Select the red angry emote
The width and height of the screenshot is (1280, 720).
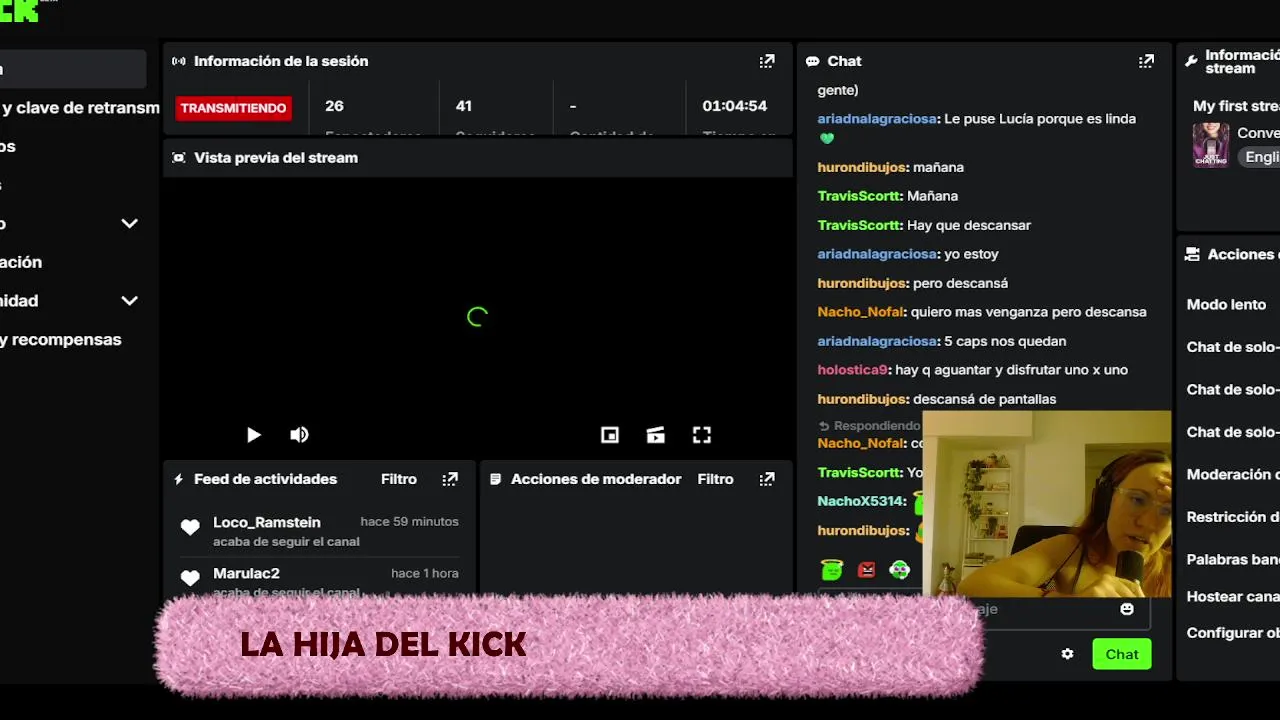point(866,570)
